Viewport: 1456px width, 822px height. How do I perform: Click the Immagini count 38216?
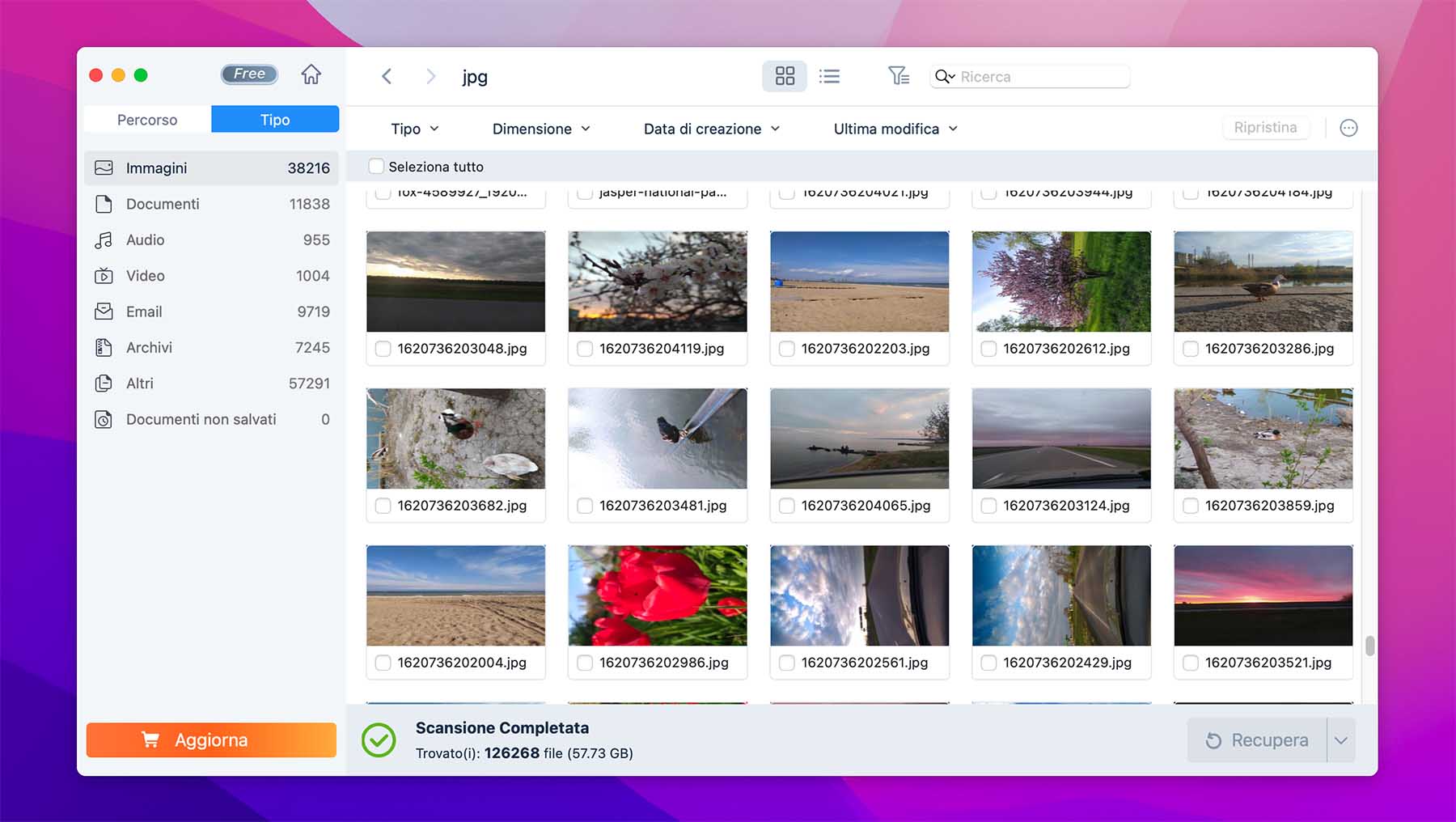tap(308, 168)
